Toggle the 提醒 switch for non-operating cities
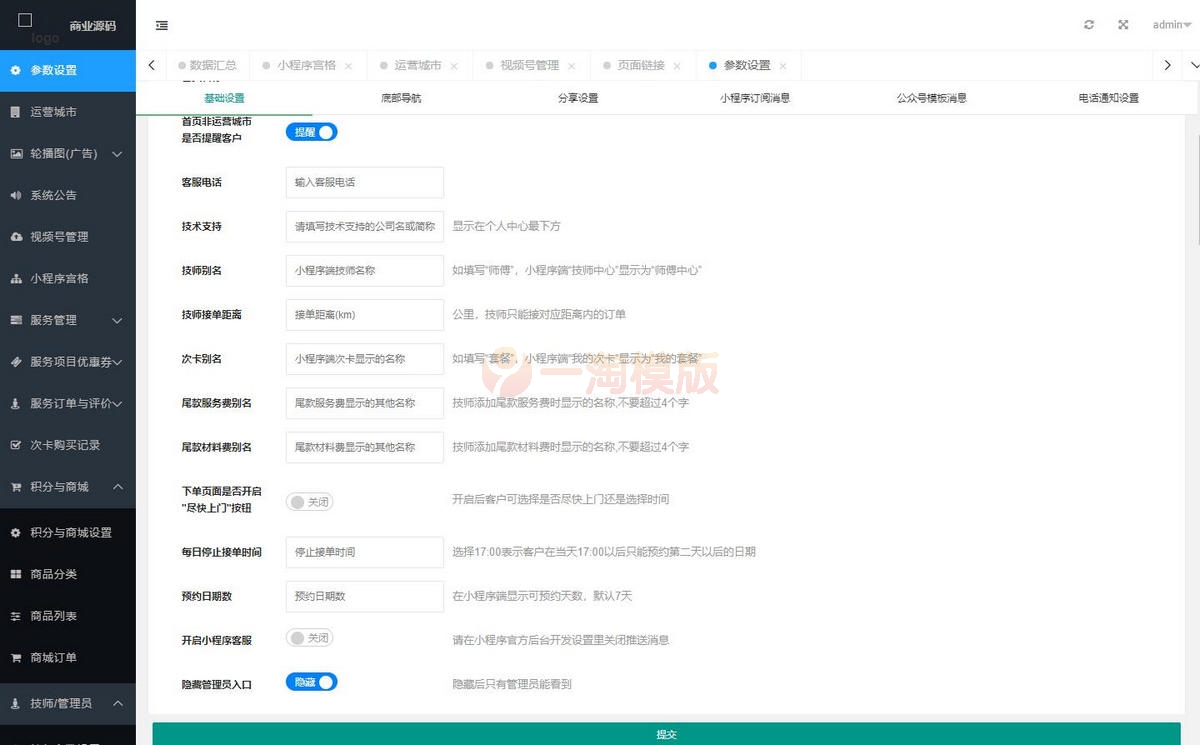Image resolution: width=1200 pixels, height=745 pixels. [x=311, y=131]
